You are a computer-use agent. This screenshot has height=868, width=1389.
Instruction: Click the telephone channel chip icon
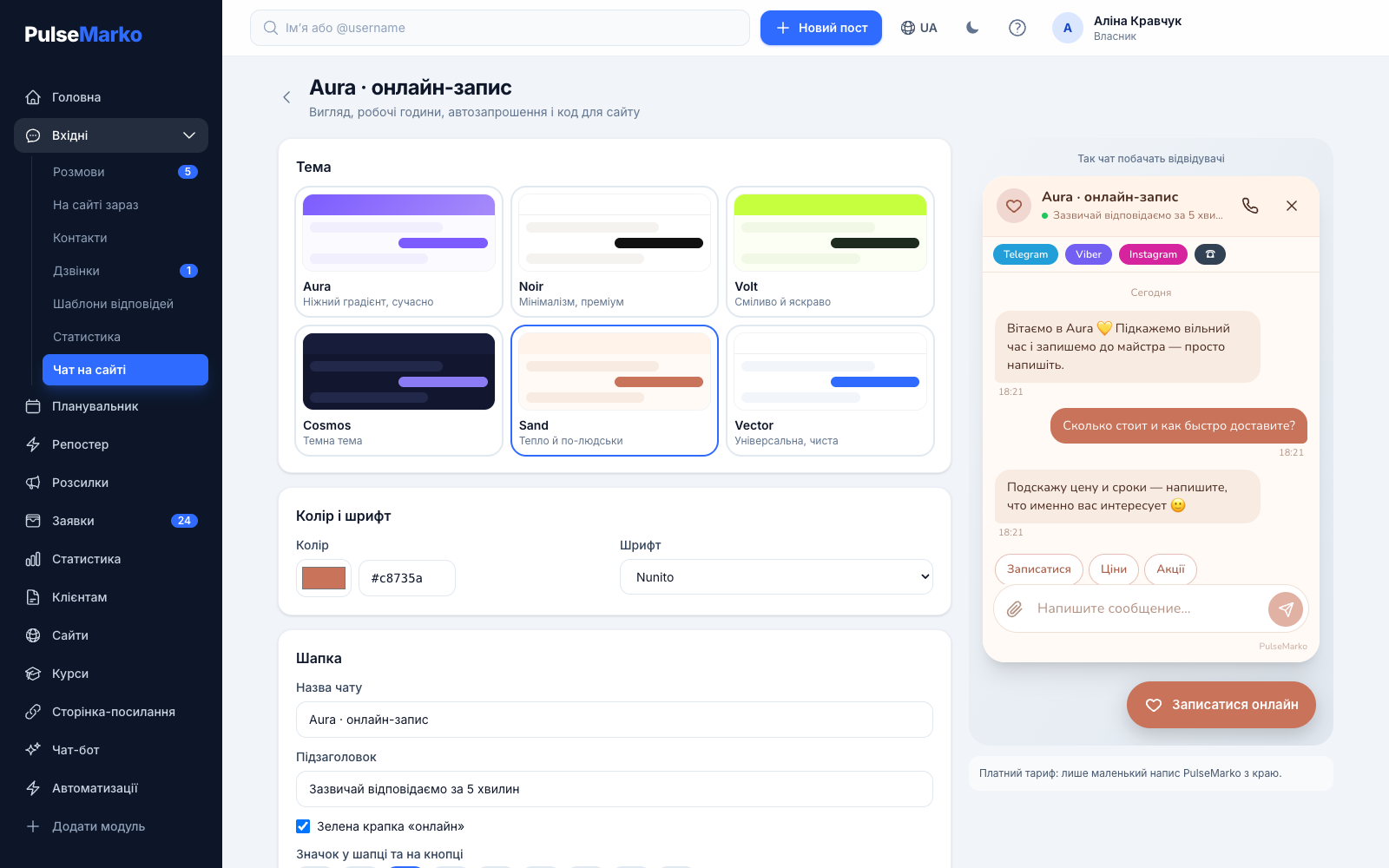point(1210,254)
